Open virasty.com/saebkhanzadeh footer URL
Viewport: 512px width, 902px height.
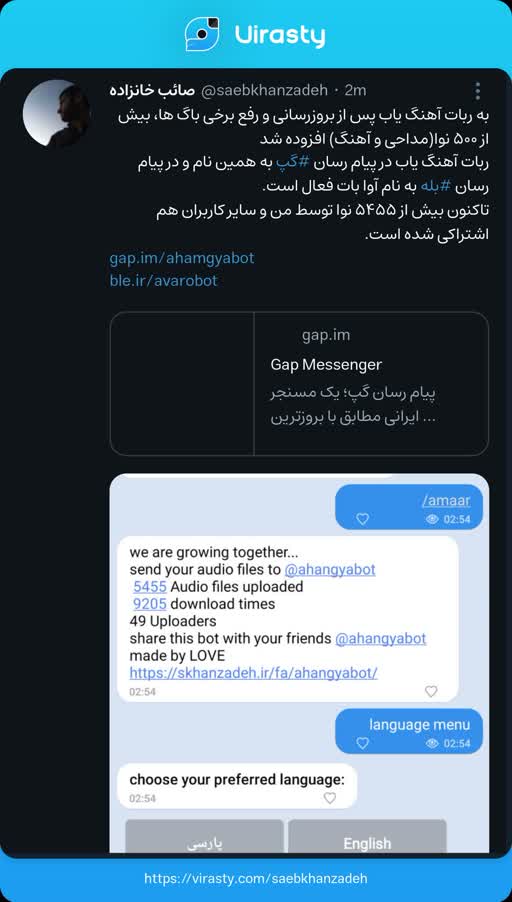[x=256, y=879]
